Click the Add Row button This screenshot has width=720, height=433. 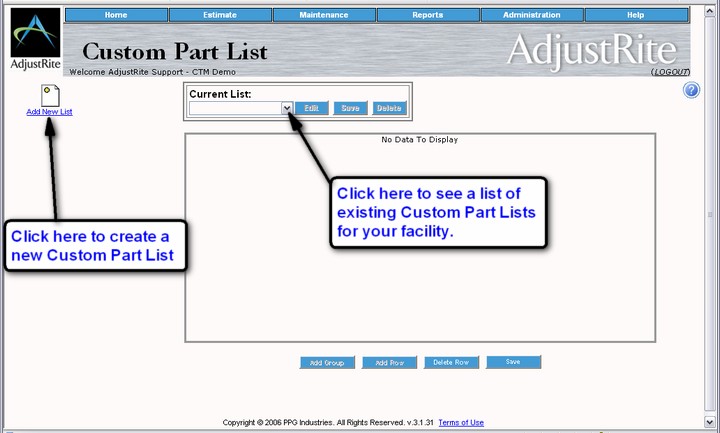[x=389, y=363]
